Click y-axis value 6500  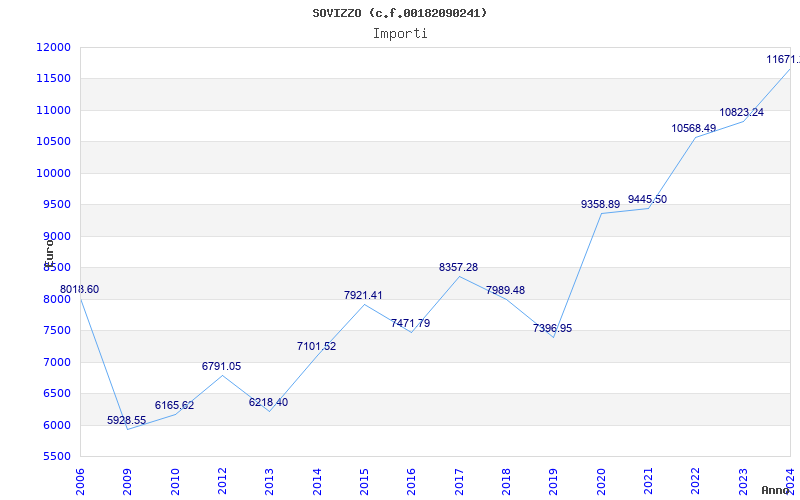click(56, 393)
